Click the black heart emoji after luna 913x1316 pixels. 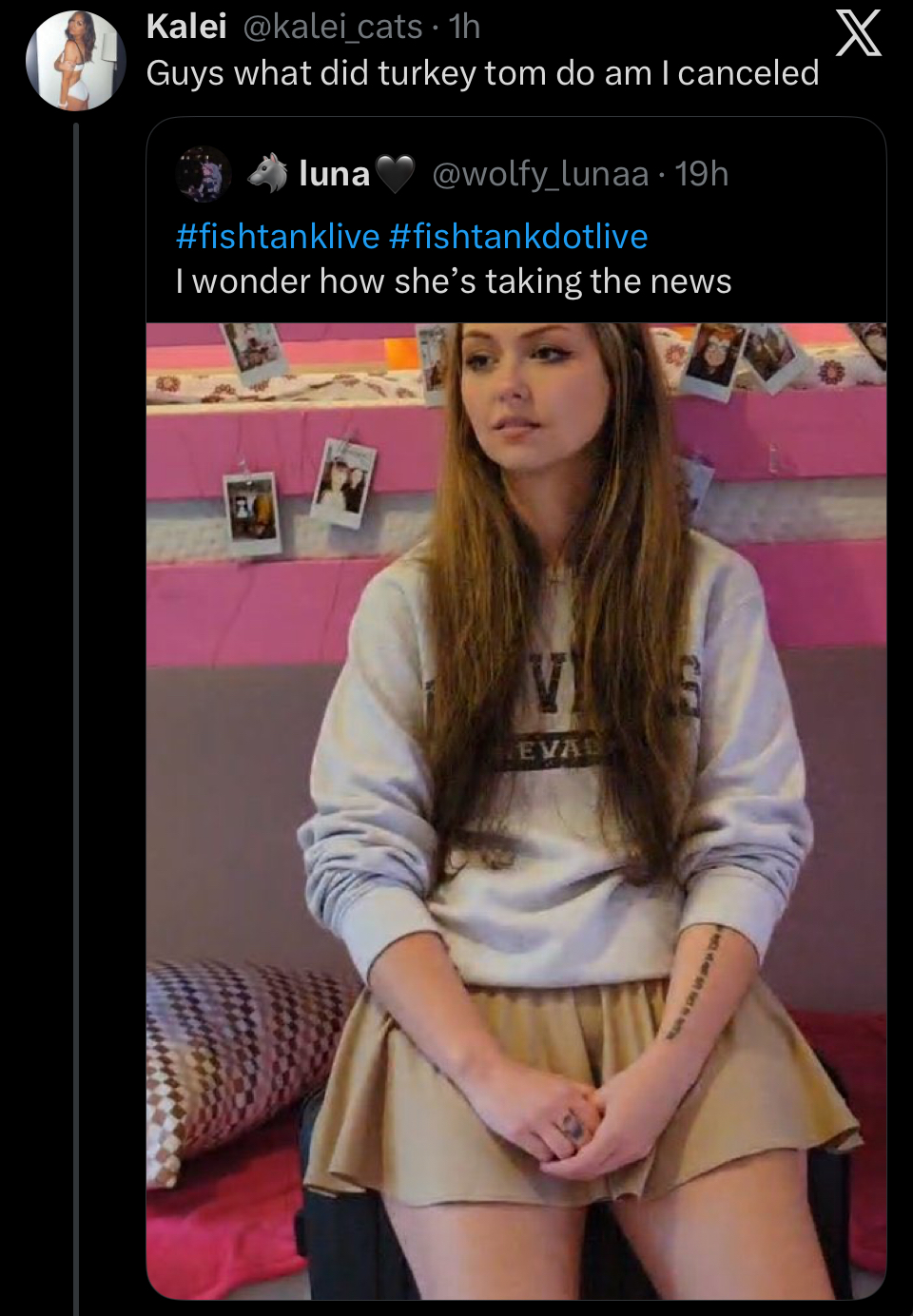[396, 175]
